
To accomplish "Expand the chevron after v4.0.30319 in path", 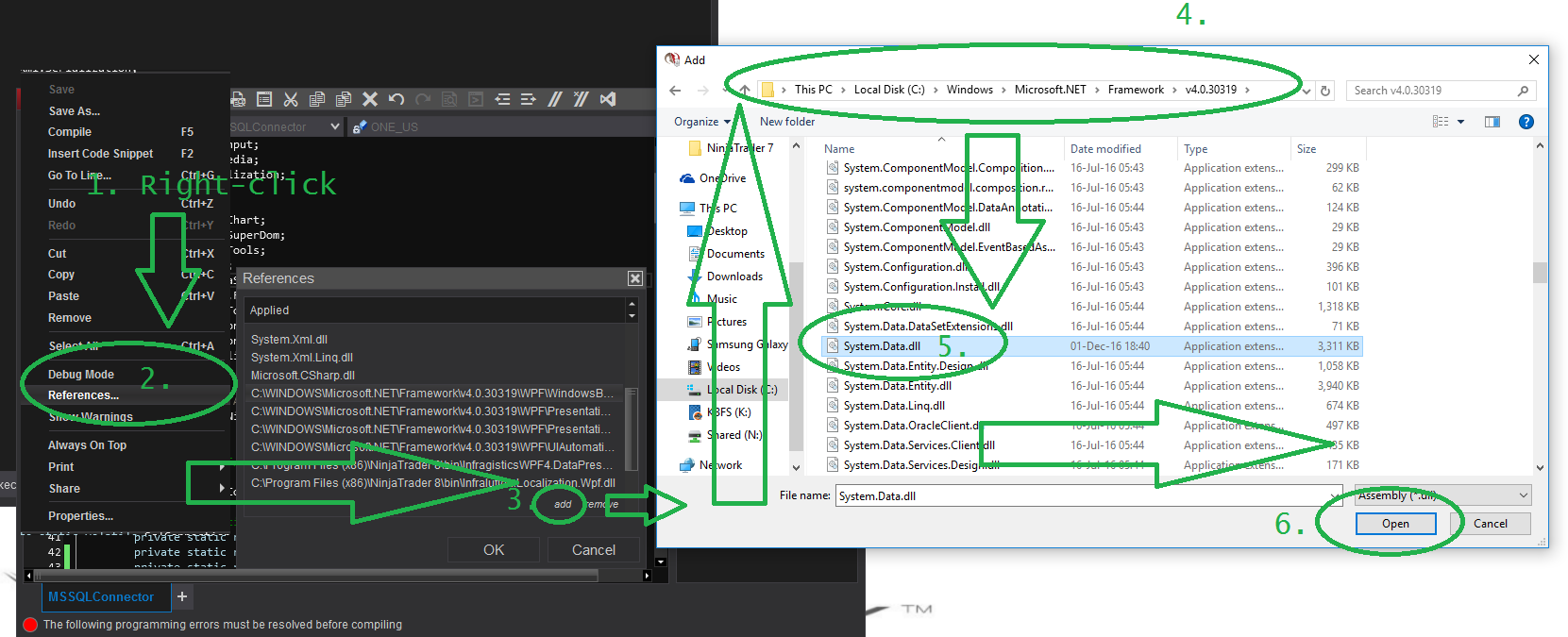I will [x=1247, y=90].
